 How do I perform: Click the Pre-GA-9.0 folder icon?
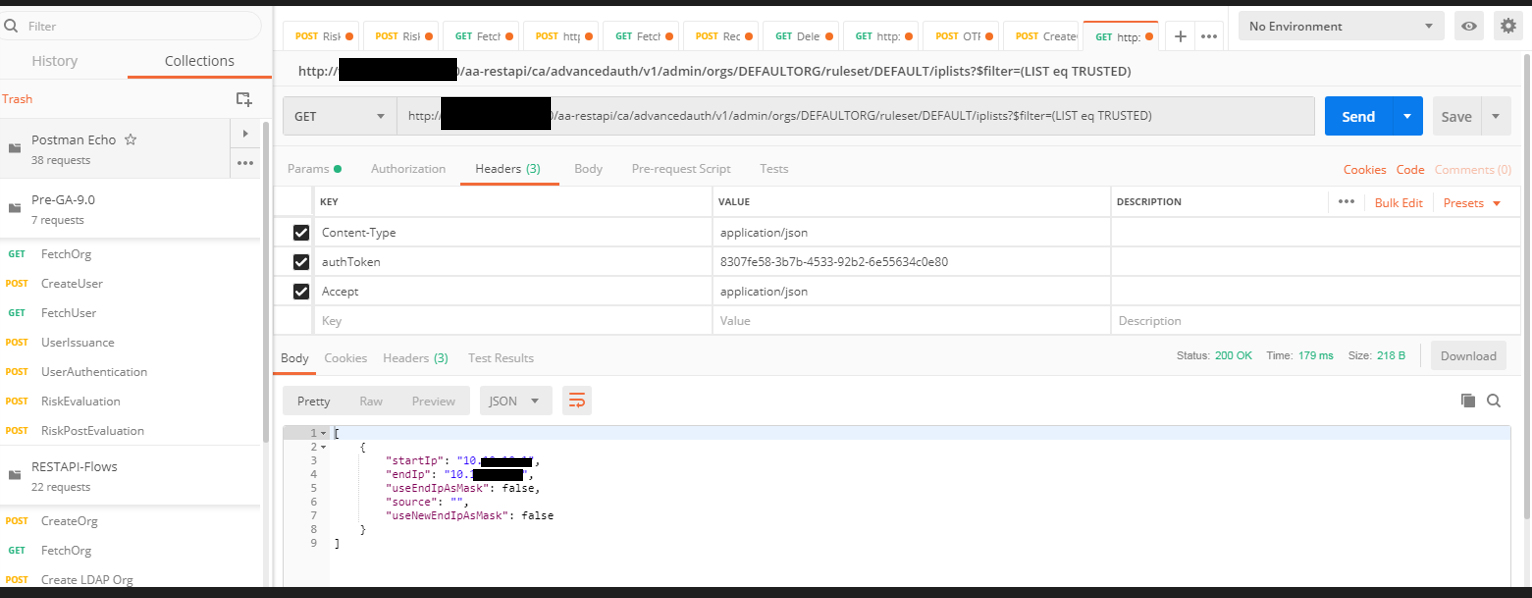[15, 208]
